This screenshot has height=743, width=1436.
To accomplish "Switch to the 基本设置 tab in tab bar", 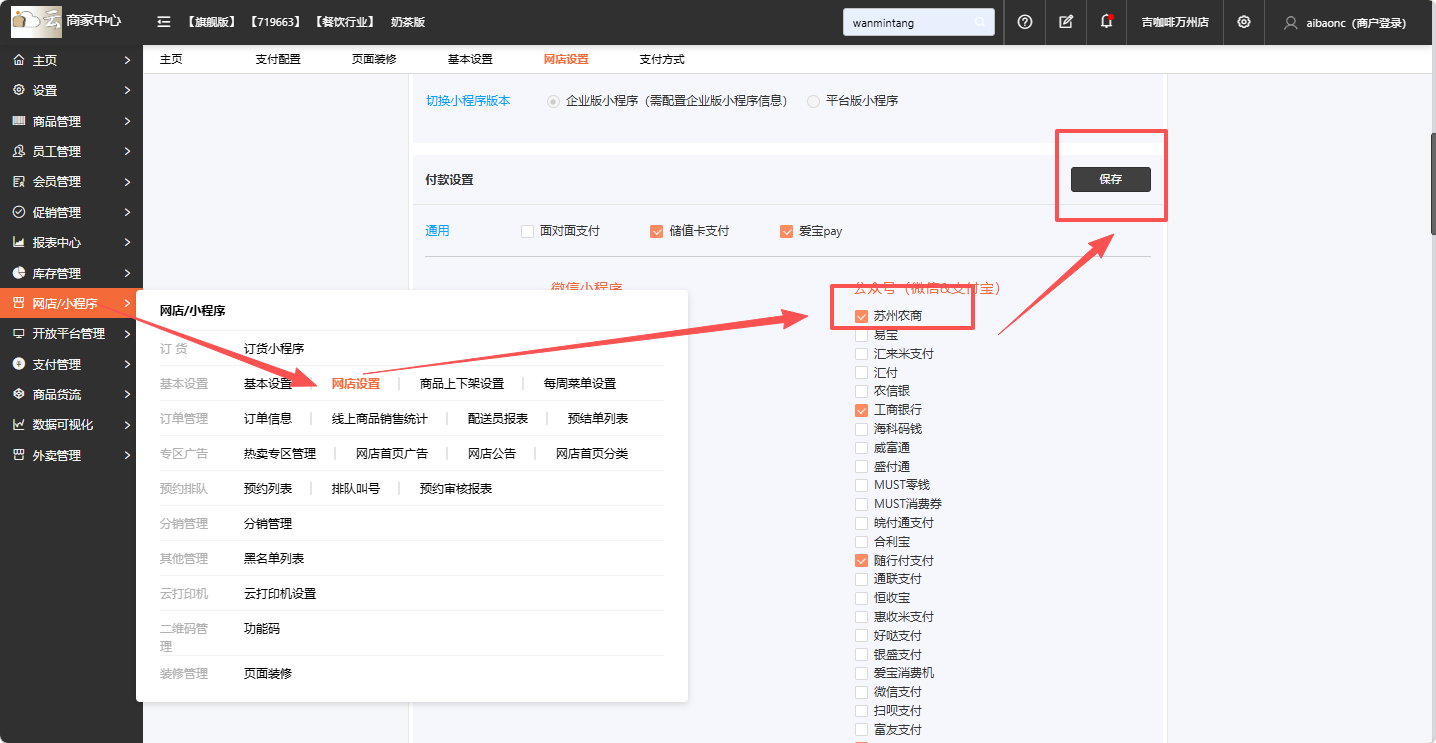I will (x=470, y=60).
